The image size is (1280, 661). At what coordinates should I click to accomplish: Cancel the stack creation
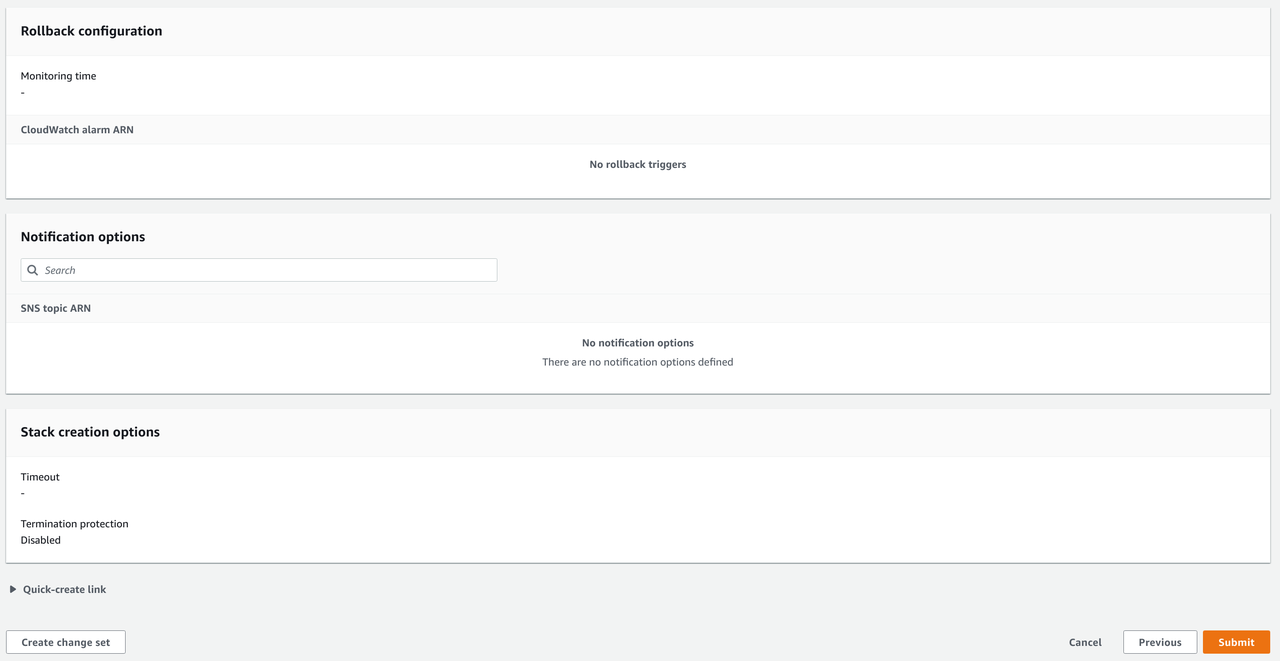click(x=1085, y=642)
